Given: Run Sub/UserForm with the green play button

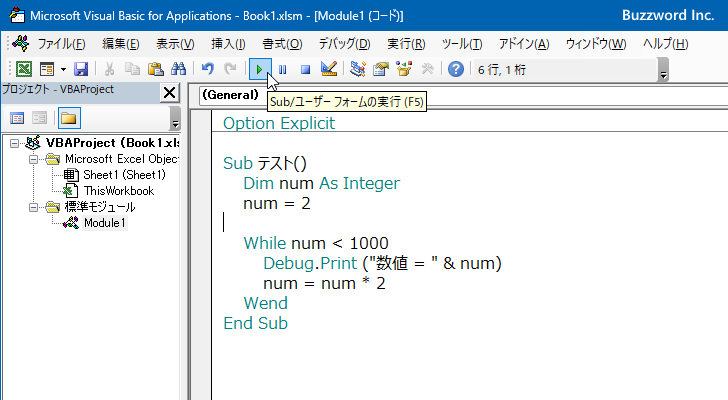Looking at the screenshot, I should click(260, 70).
